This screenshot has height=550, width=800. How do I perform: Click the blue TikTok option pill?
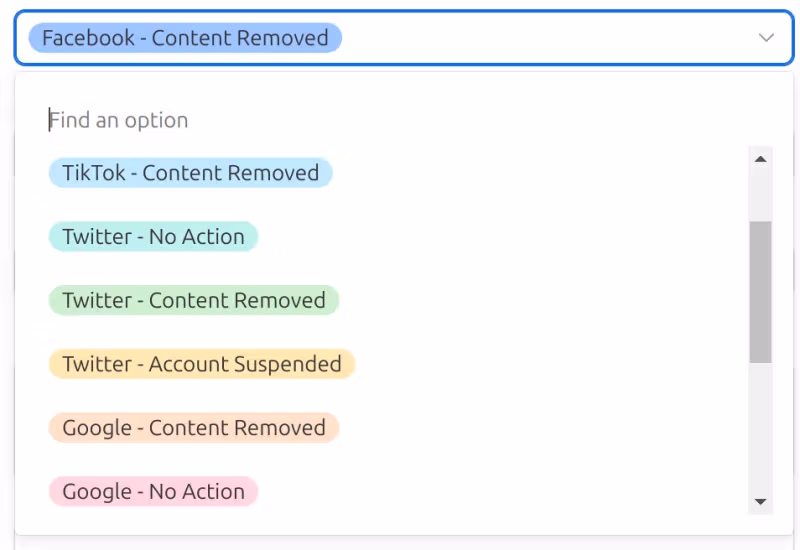click(x=190, y=173)
